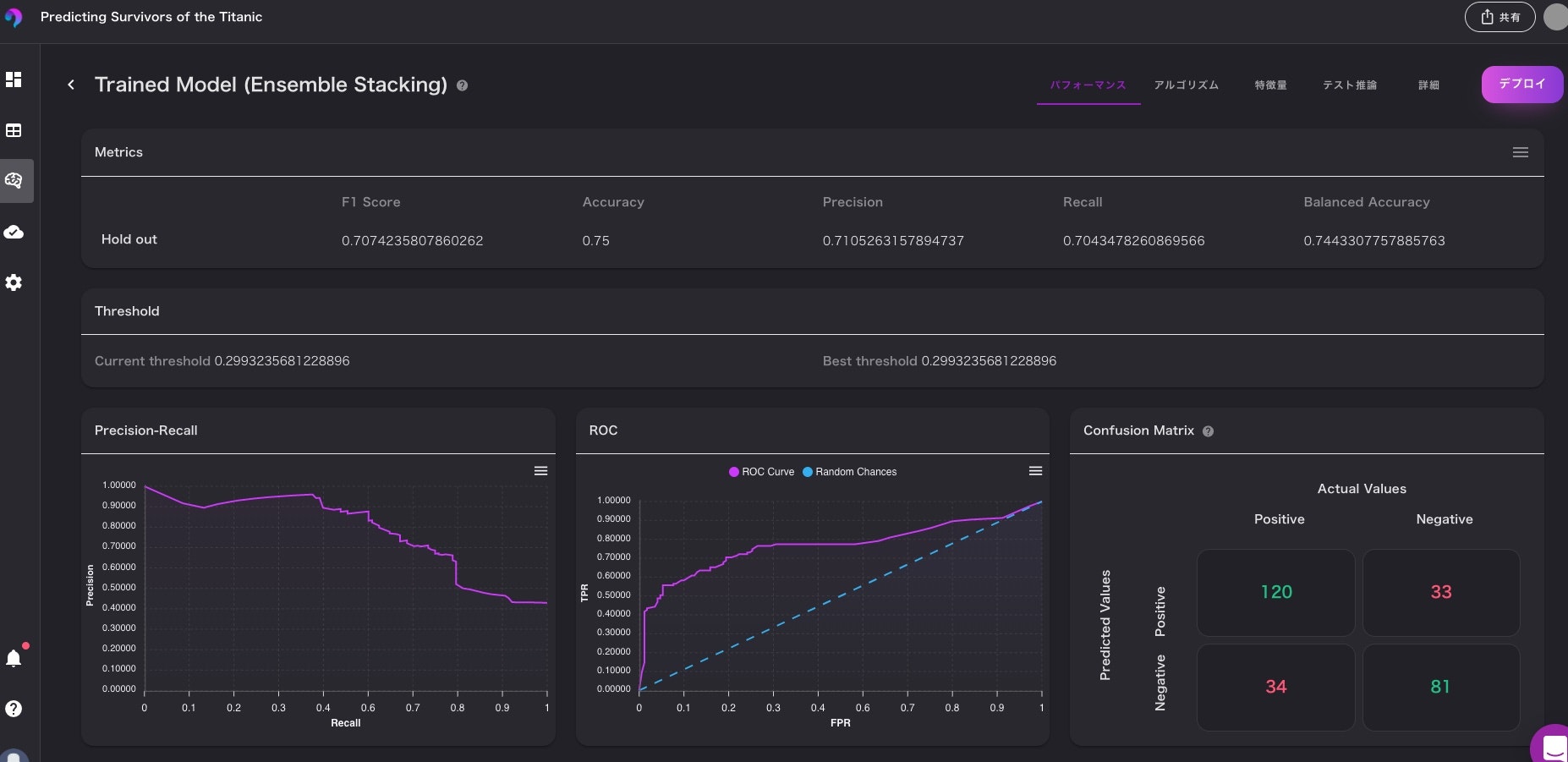Click the Actual Values label in confusion matrix
This screenshot has width=1568, height=762.
1362,489
